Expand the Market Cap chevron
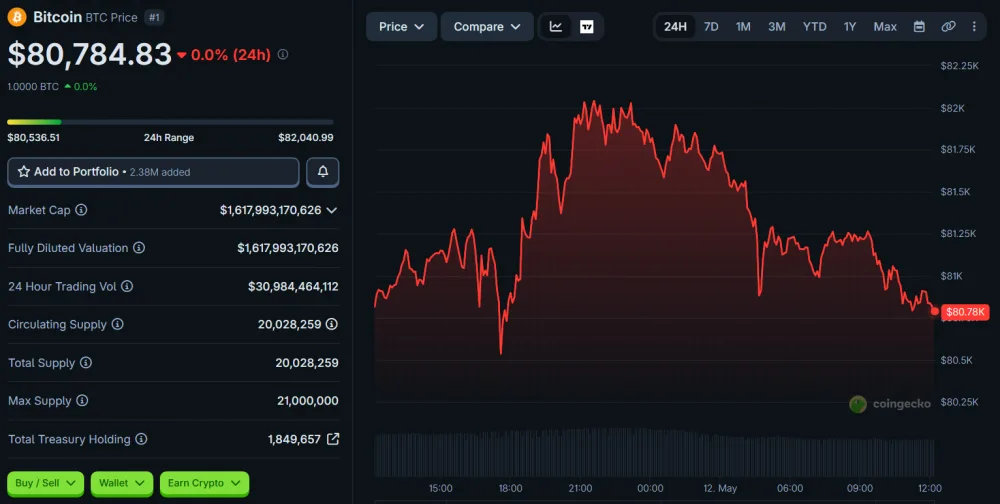Viewport: 1000px width, 504px height. click(332, 210)
